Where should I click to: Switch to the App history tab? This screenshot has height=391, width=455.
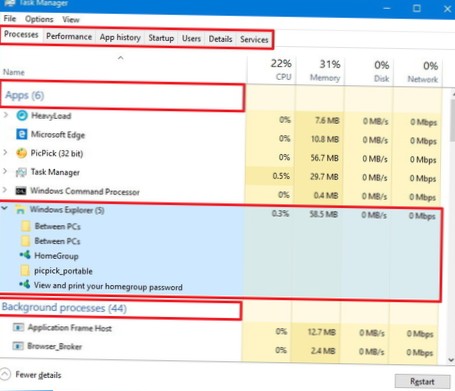tap(120, 37)
